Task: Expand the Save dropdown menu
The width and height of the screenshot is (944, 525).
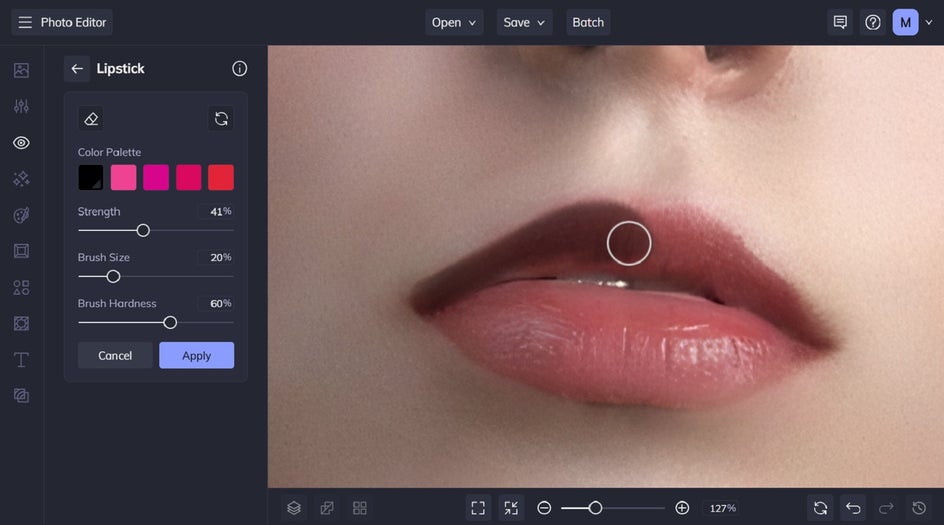Action: pyautogui.click(x=525, y=22)
